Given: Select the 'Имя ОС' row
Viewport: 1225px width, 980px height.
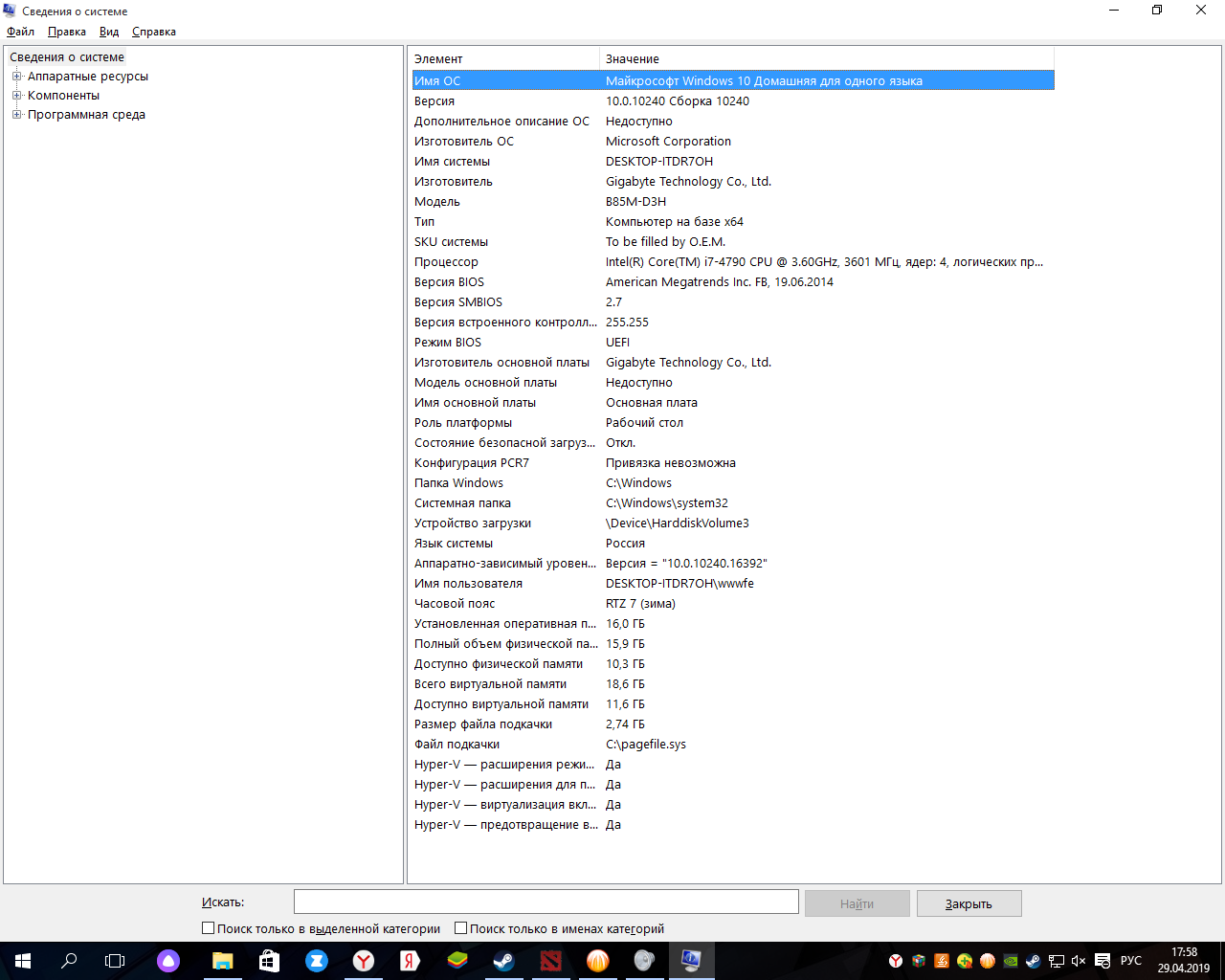Looking at the screenshot, I should (733, 80).
